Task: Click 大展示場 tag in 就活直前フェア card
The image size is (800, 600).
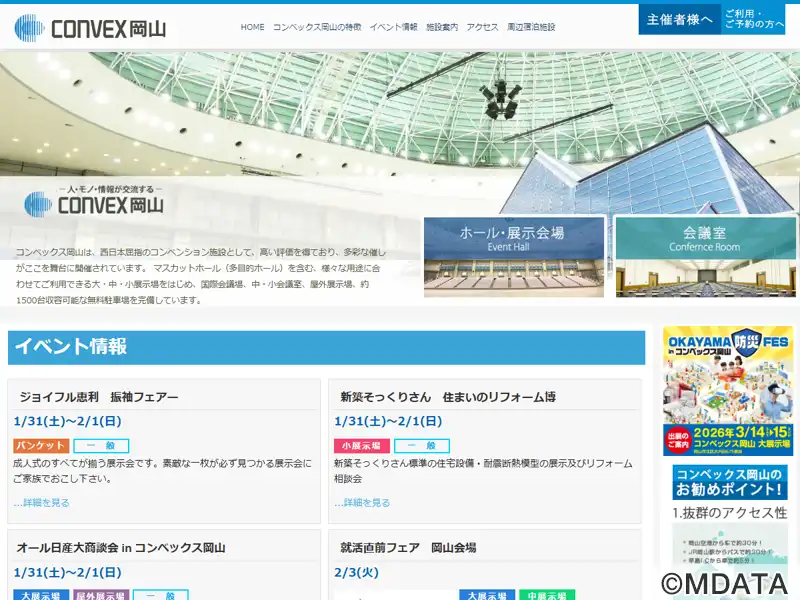Action: [487, 595]
